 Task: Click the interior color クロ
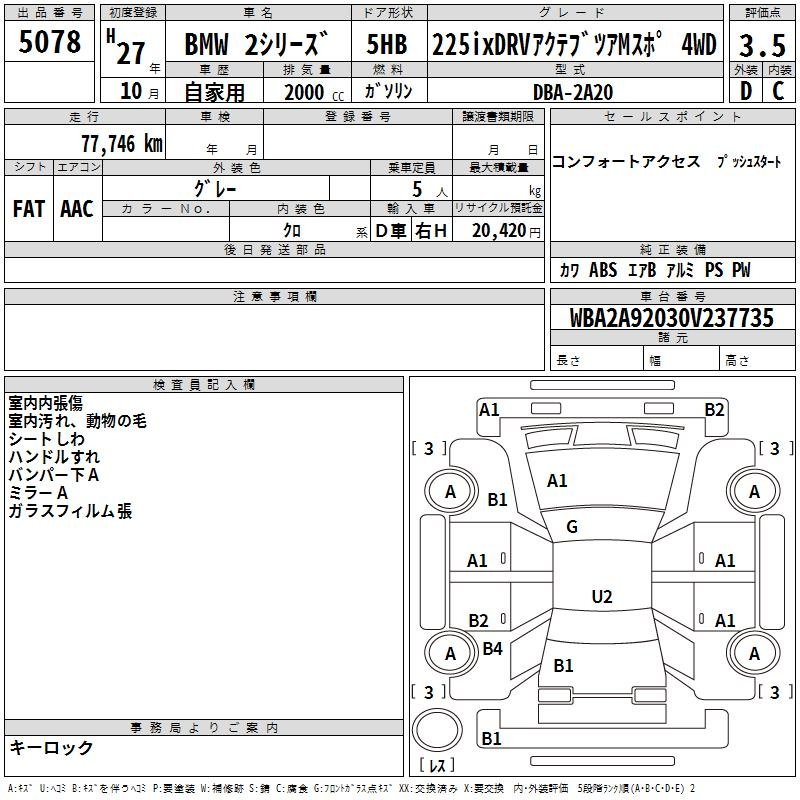[292, 231]
